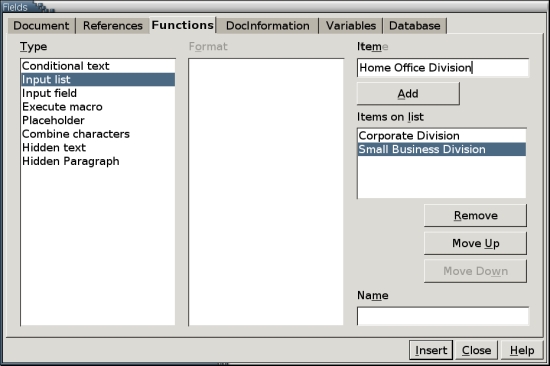Select Execute macro type
The height and width of the screenshot is (366, 550).
click(x=98, y=107)
